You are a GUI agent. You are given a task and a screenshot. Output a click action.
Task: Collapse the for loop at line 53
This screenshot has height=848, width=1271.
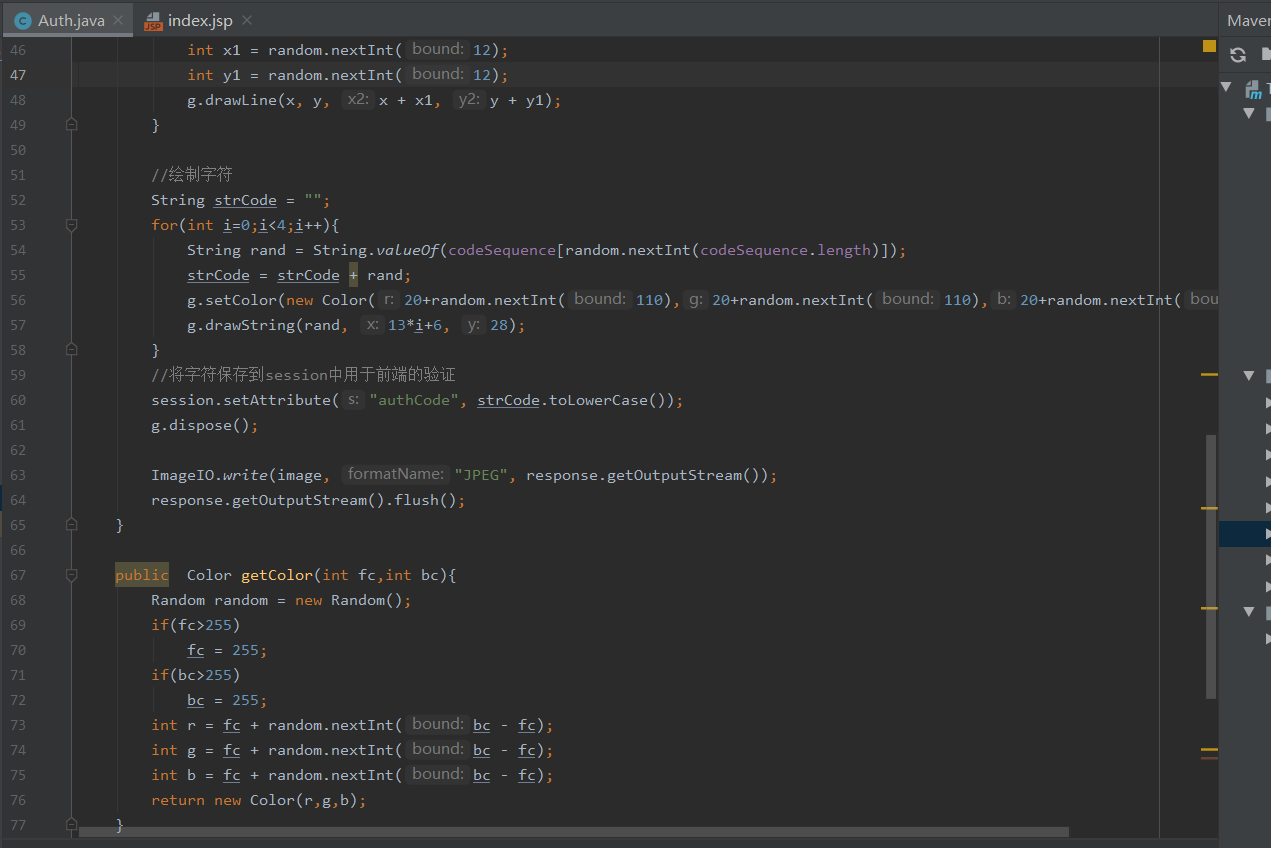coord(71,225)
